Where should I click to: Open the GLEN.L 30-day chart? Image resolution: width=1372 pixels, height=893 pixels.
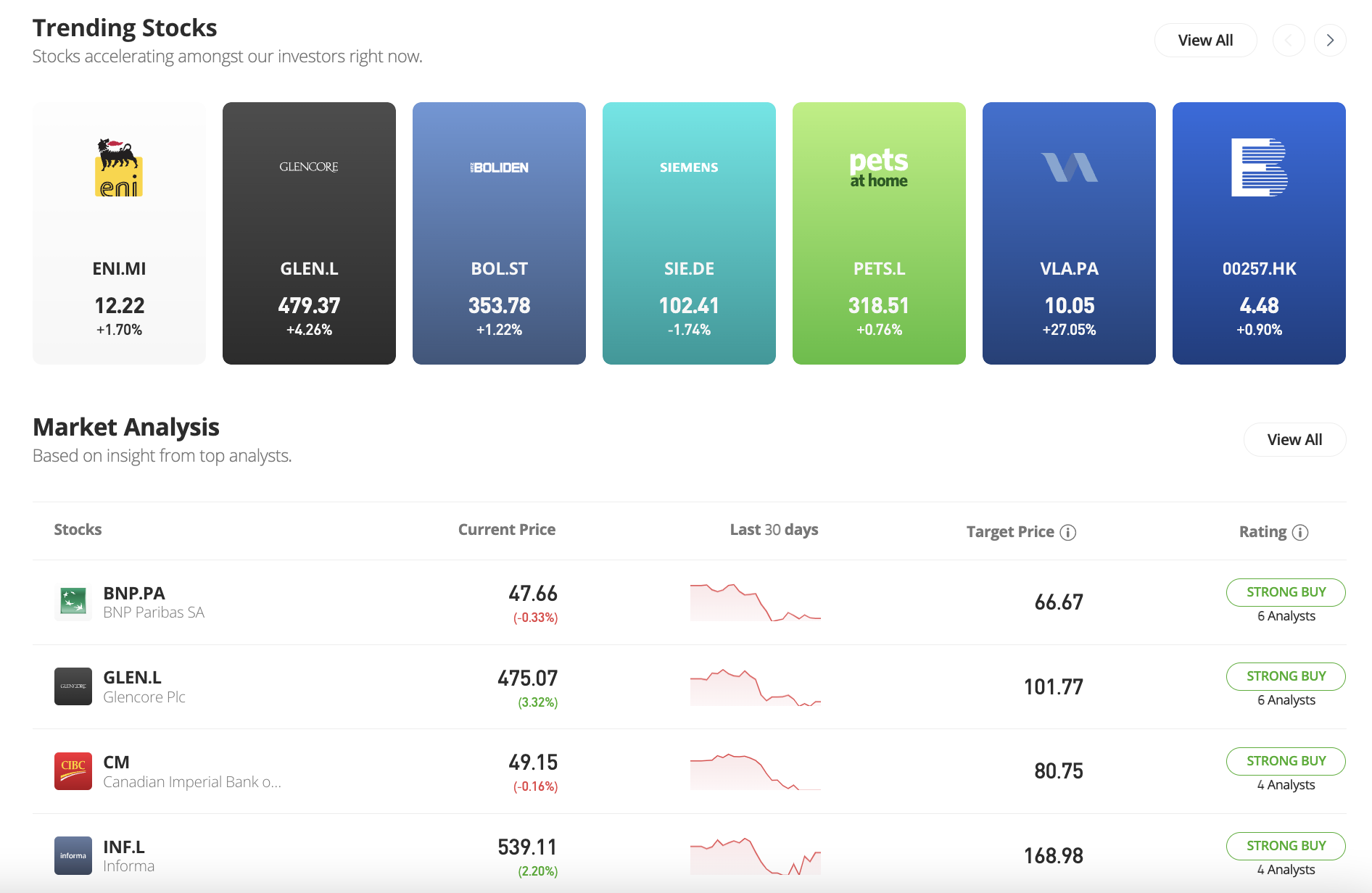pos(756,687)
